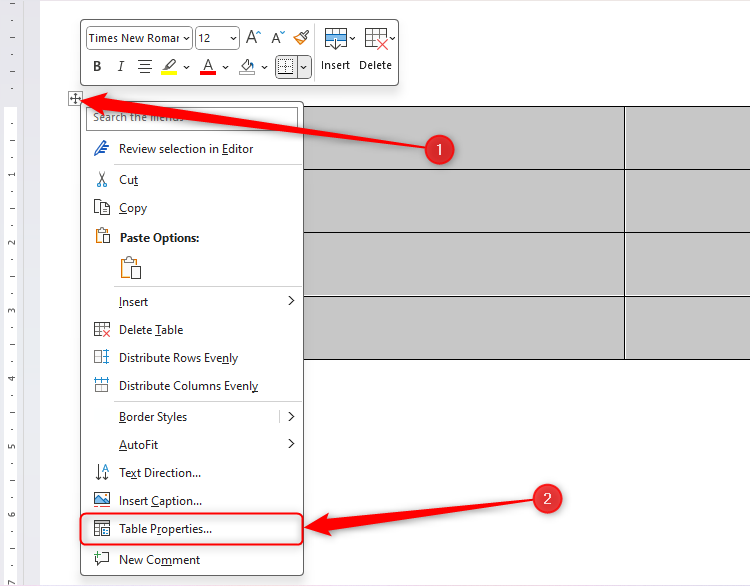This screenshot has height=586, width=750.
Task: Select Distribute Rows Evenly
Action: point(192,357)
